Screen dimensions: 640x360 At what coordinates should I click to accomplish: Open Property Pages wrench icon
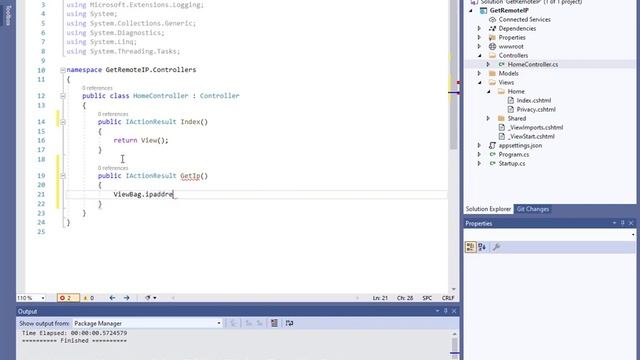click(x=496, y=247)
